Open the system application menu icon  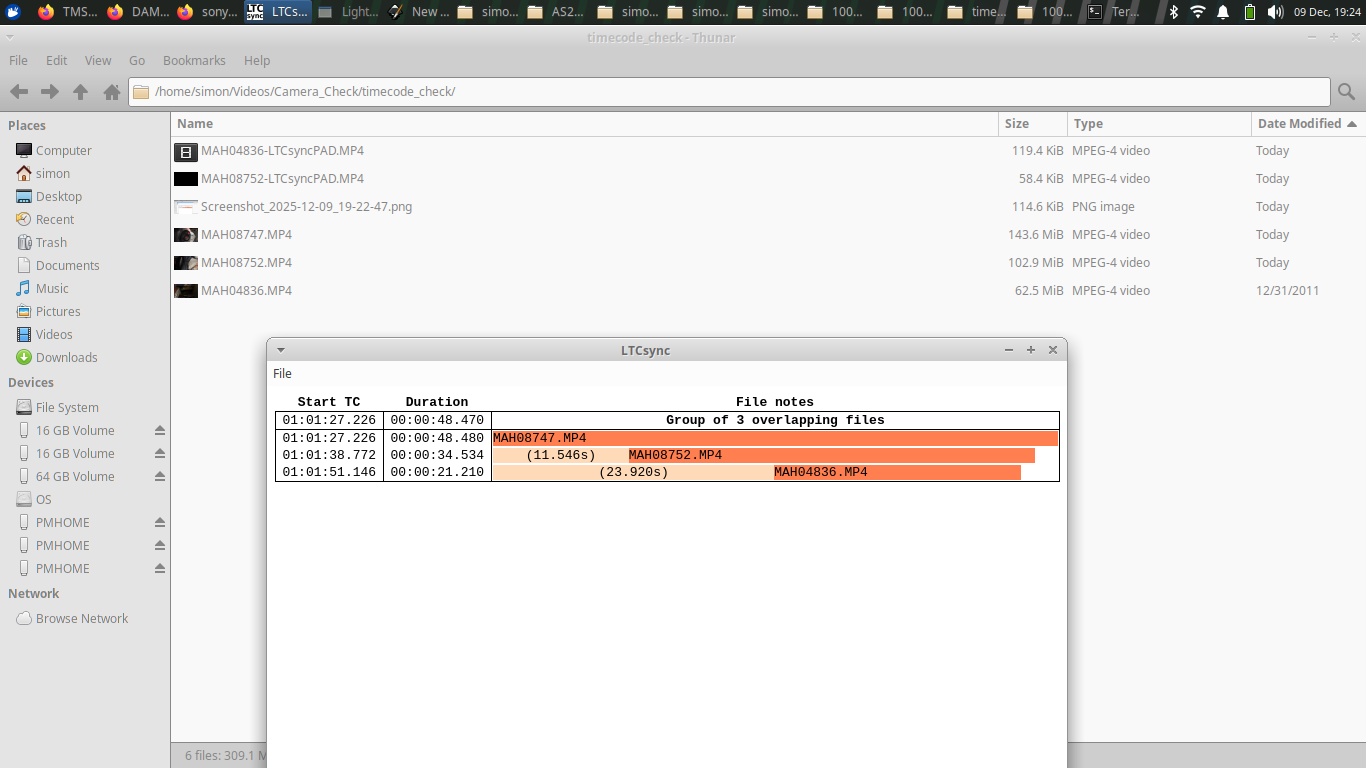(x=14, y=12)
